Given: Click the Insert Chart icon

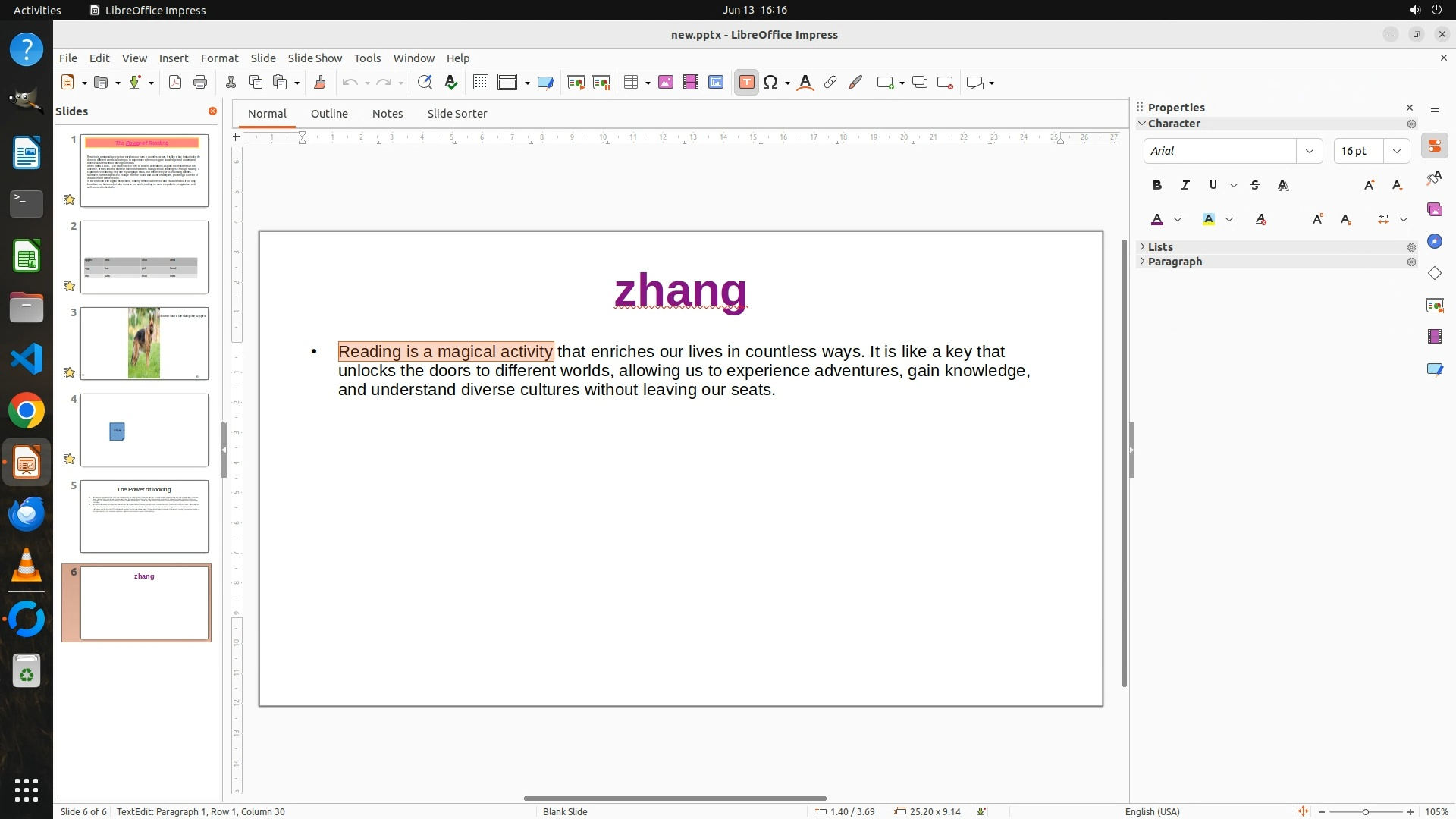Looking at the screenshot, I should pyautogui.click(x=716, y=83).
